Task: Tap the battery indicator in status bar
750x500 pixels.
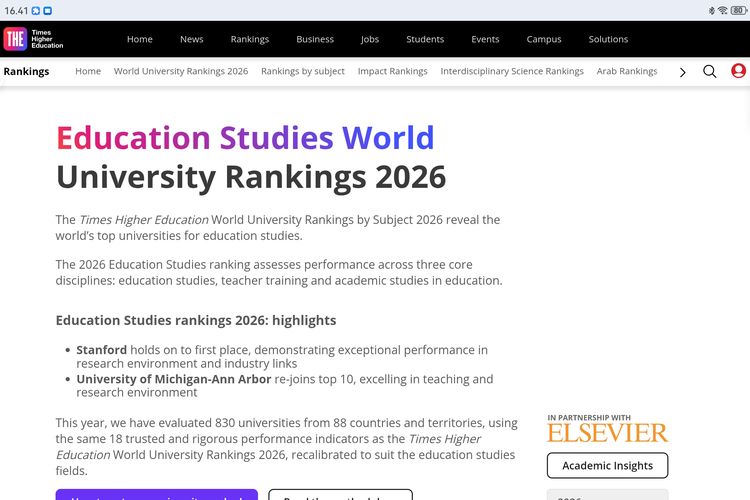Action: pos(739,10)
